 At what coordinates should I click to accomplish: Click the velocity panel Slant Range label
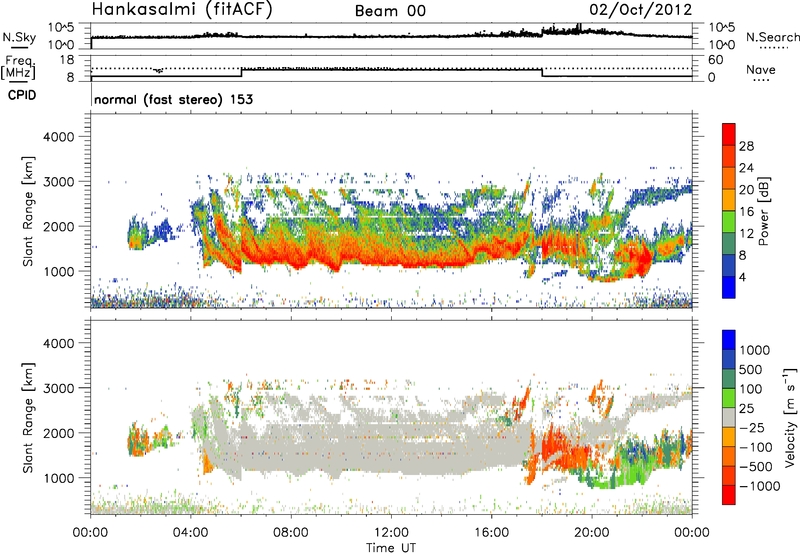pos(28,418)
